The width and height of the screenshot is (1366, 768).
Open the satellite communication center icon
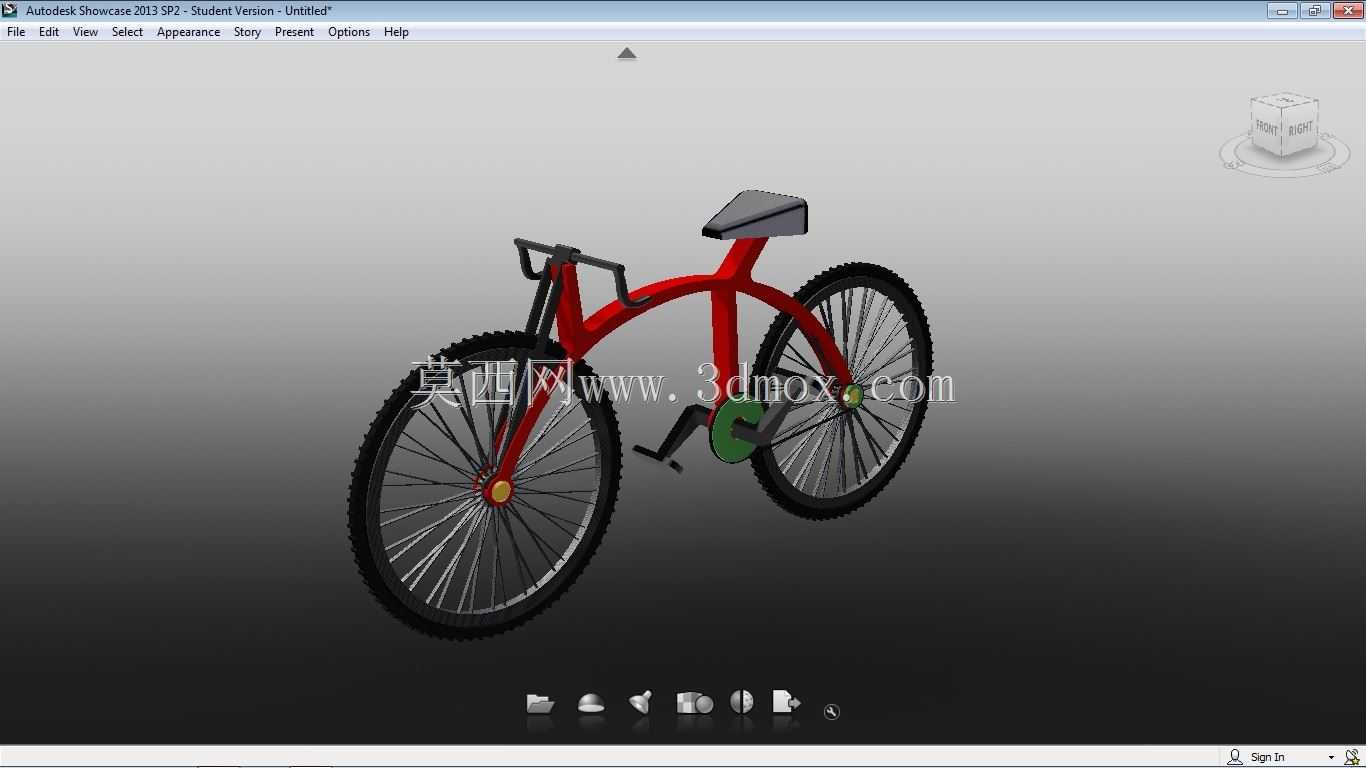[1352, 757]
